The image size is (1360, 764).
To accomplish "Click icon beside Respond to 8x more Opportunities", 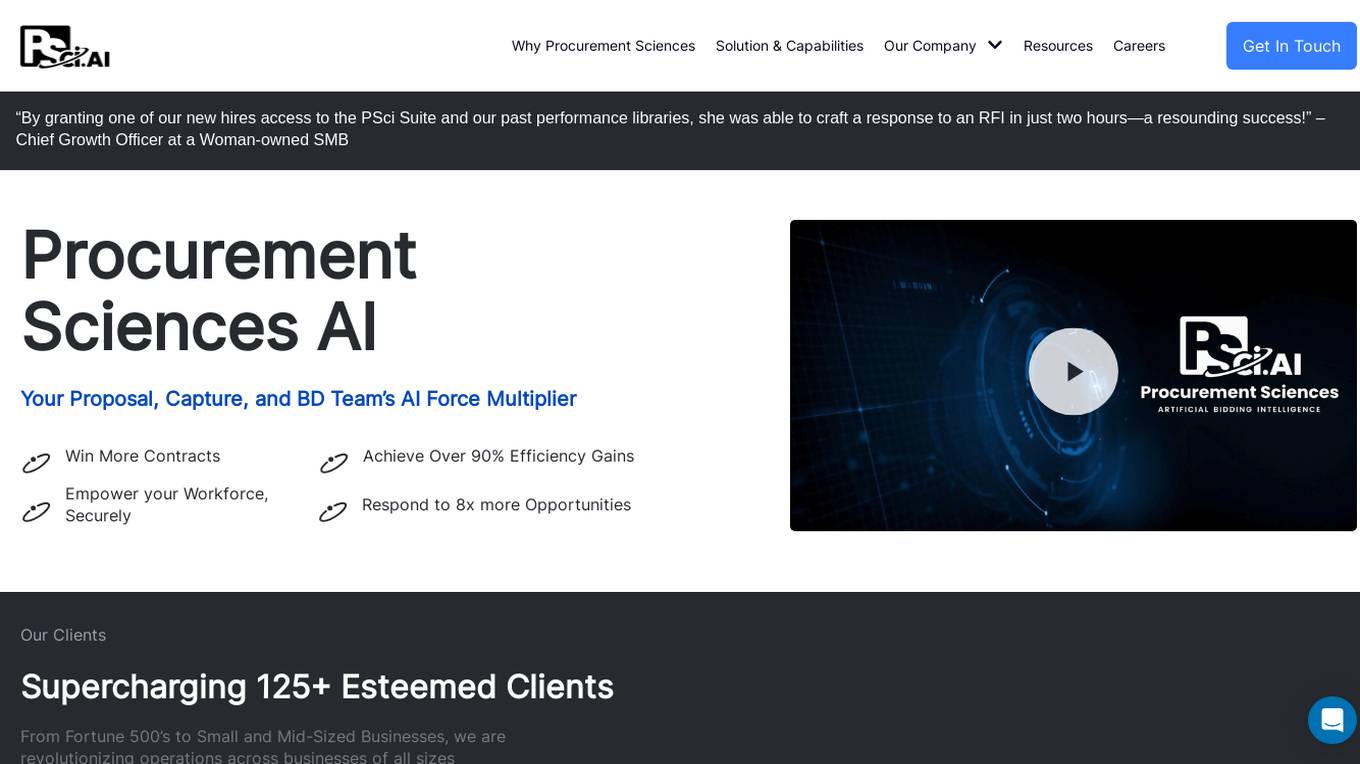I will [x=333, y=512].
